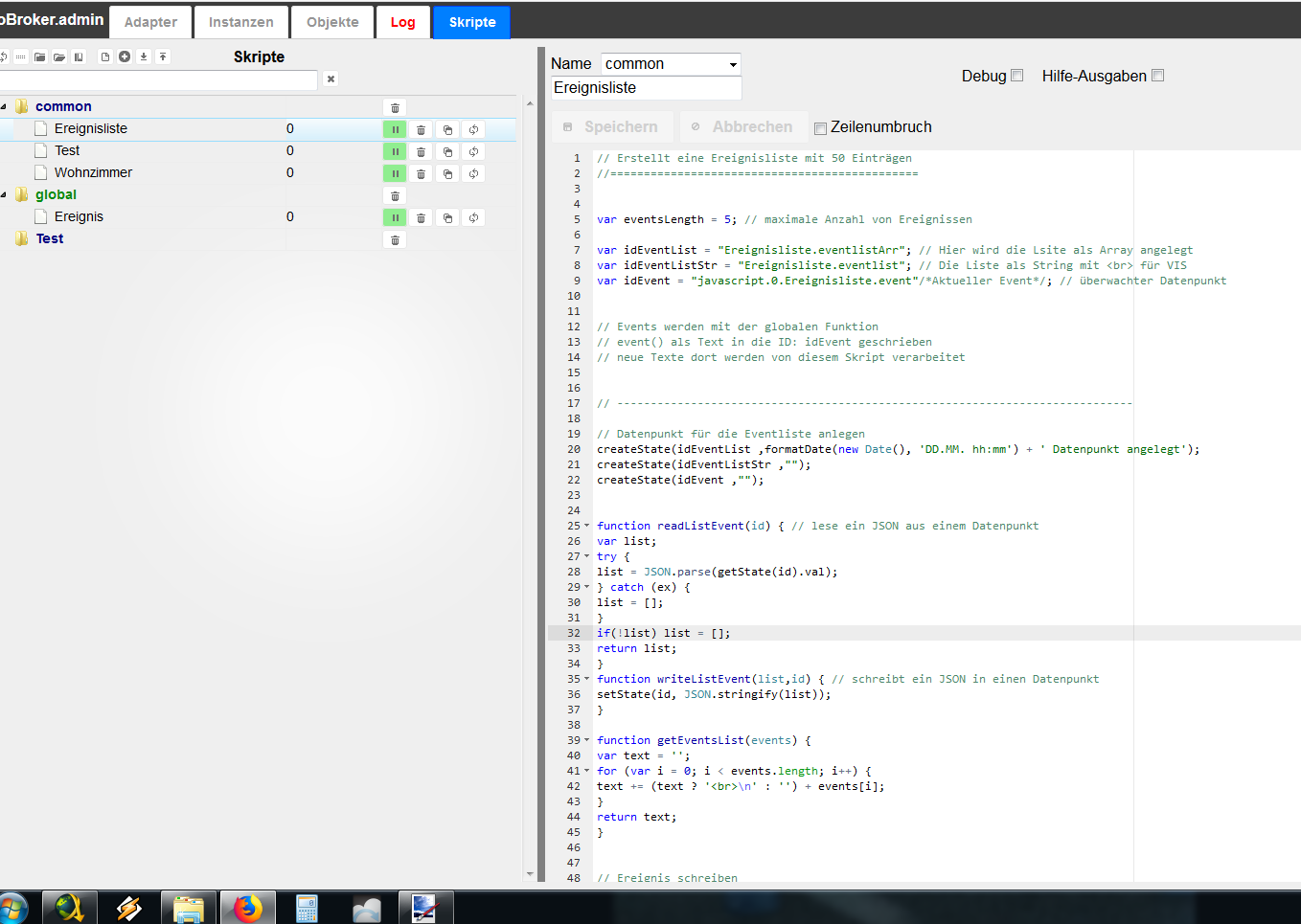Pause the Ereignis script with green button
This screenshot has width=1301, height=924.
pos(395,217)
